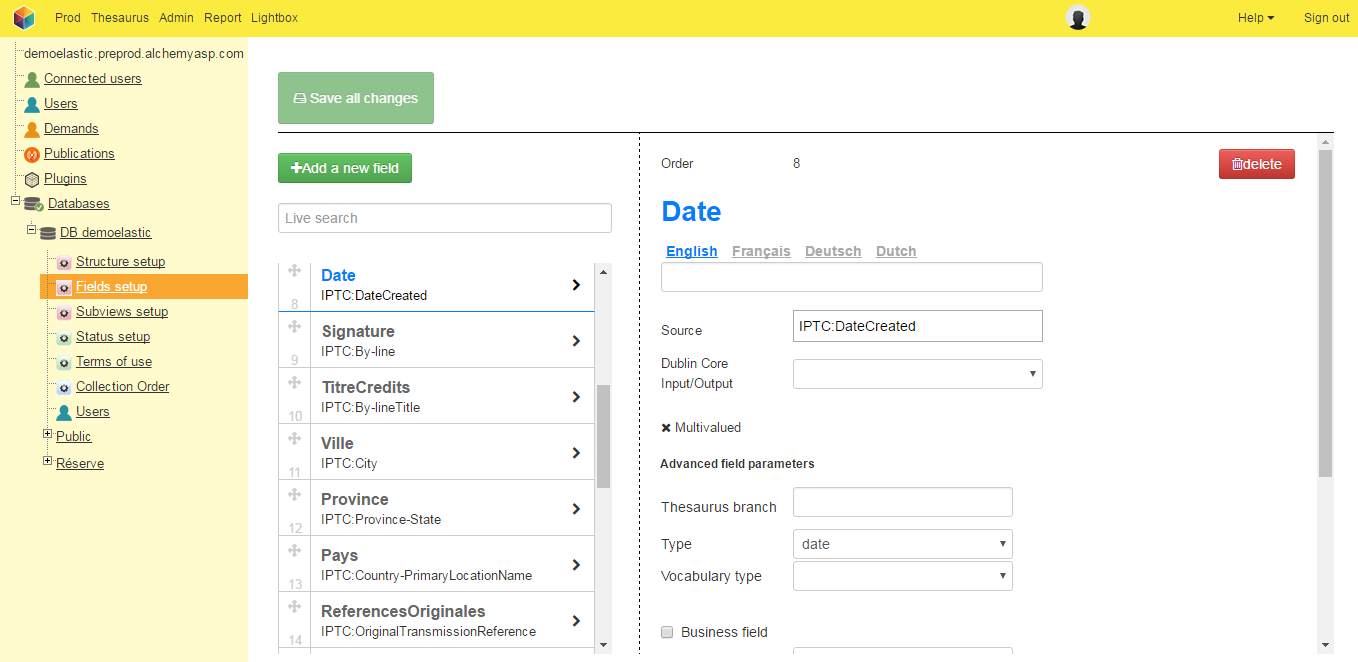Click the Publications orange icon
The image size is (1358, 662).
(32, 154)
